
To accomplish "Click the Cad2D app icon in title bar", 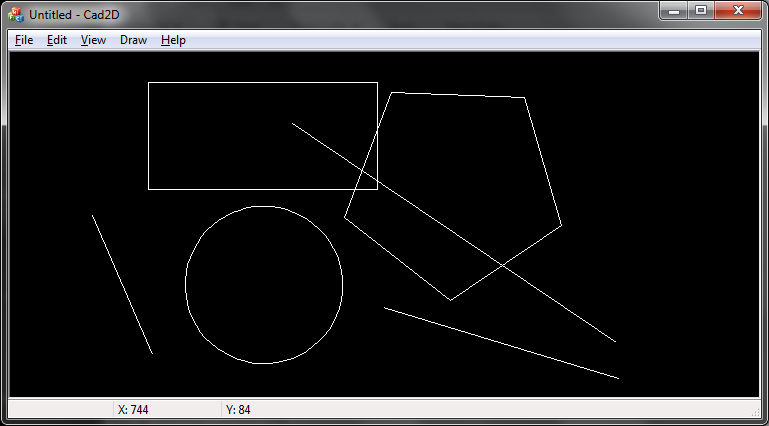I will pos(16,15).
